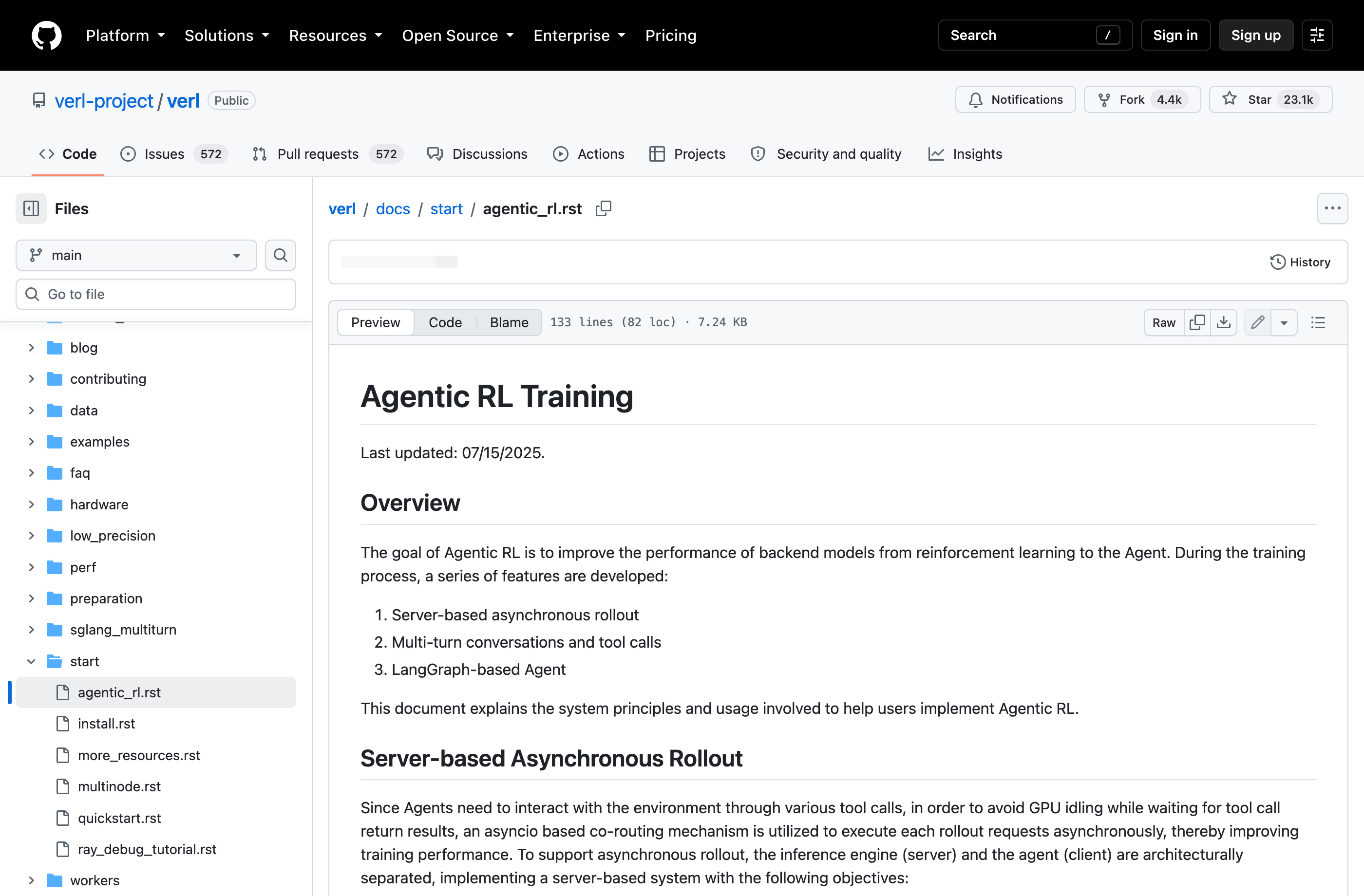The image size is (1364, 896).
Task: Open the Solutions navigation dropdown
Action: (227, 36)
